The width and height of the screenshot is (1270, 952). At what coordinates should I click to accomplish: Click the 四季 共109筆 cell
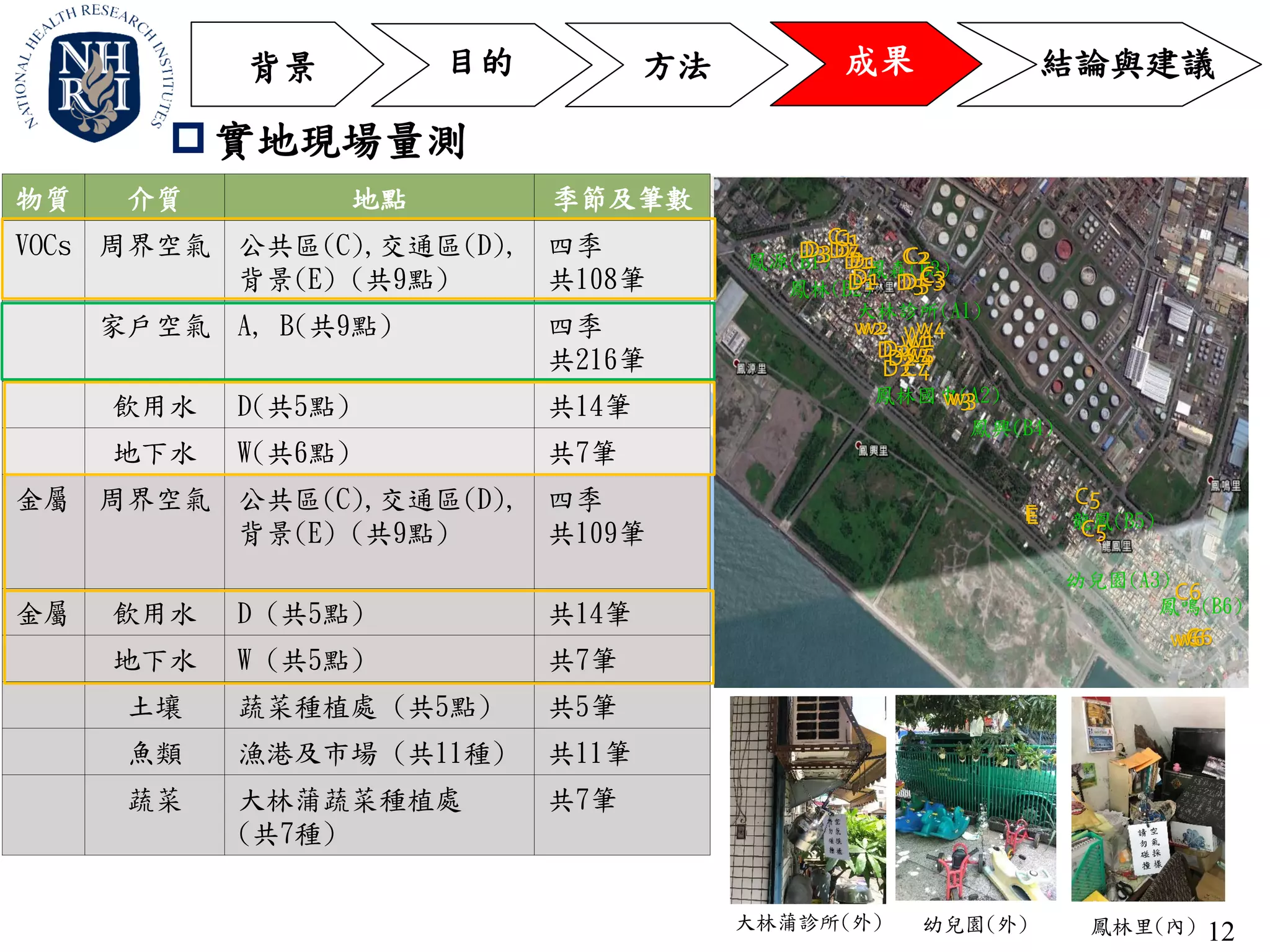(622, 532)
